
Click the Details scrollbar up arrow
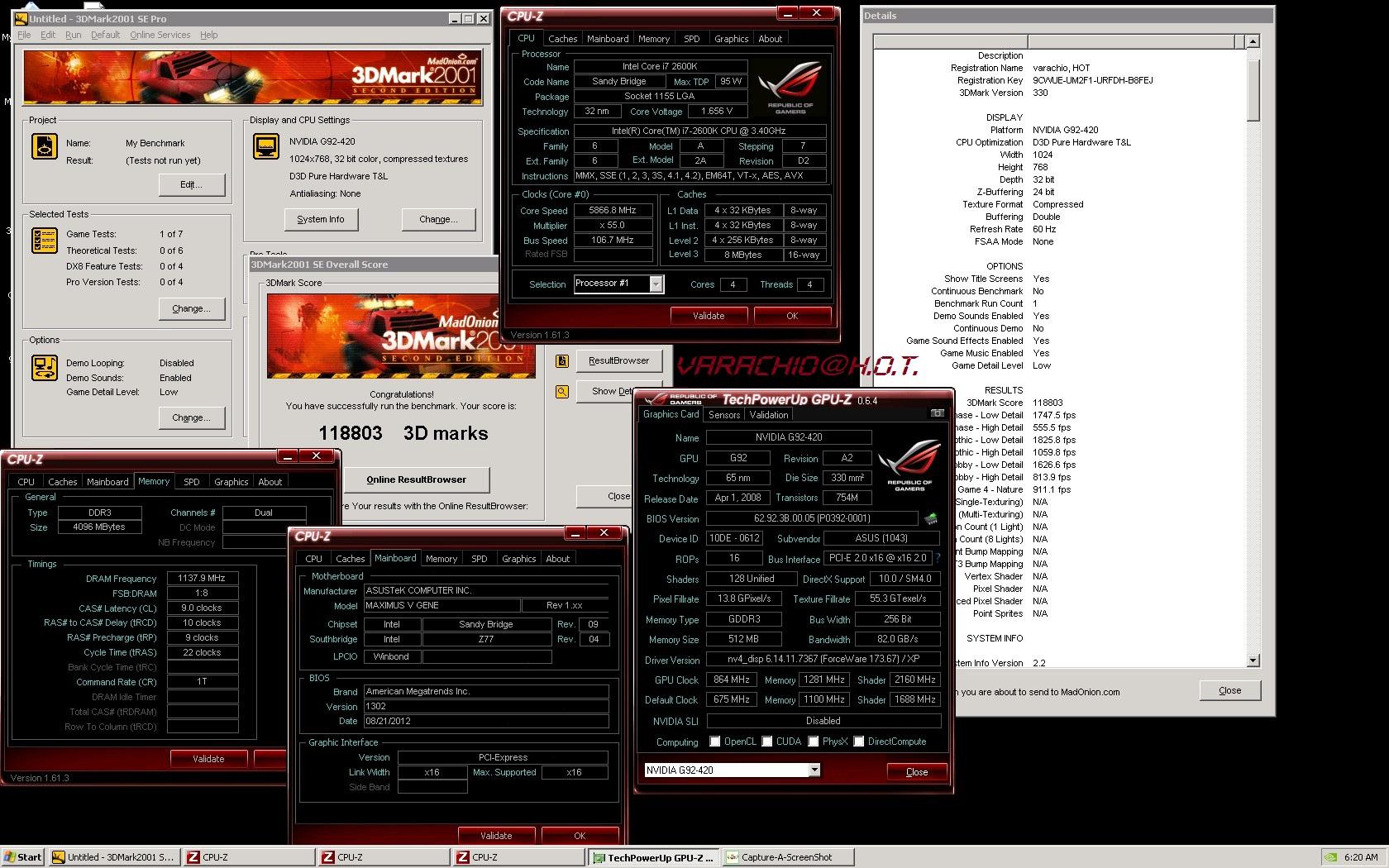click(1253, 41)
